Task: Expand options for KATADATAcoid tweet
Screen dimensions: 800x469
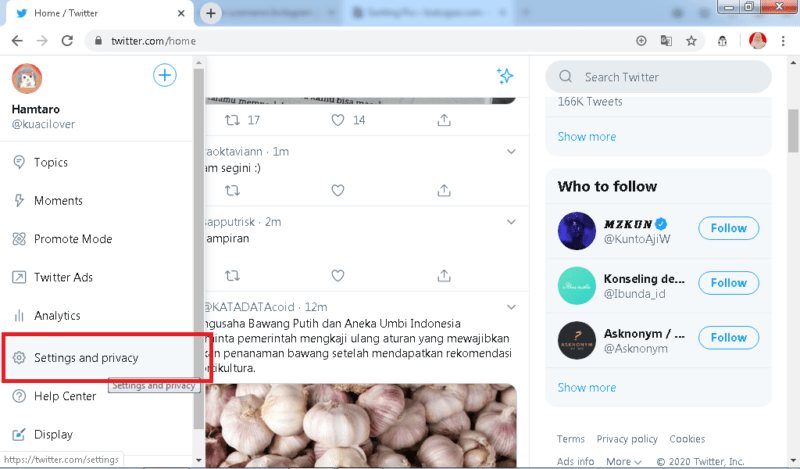Action: (x=511, y=307)
